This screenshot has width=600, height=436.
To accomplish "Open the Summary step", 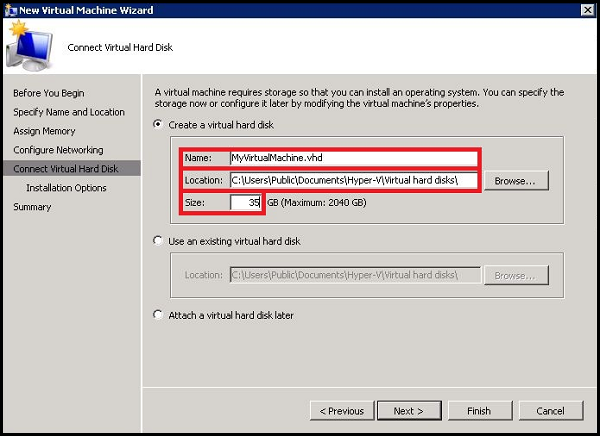I will (32, 207).
